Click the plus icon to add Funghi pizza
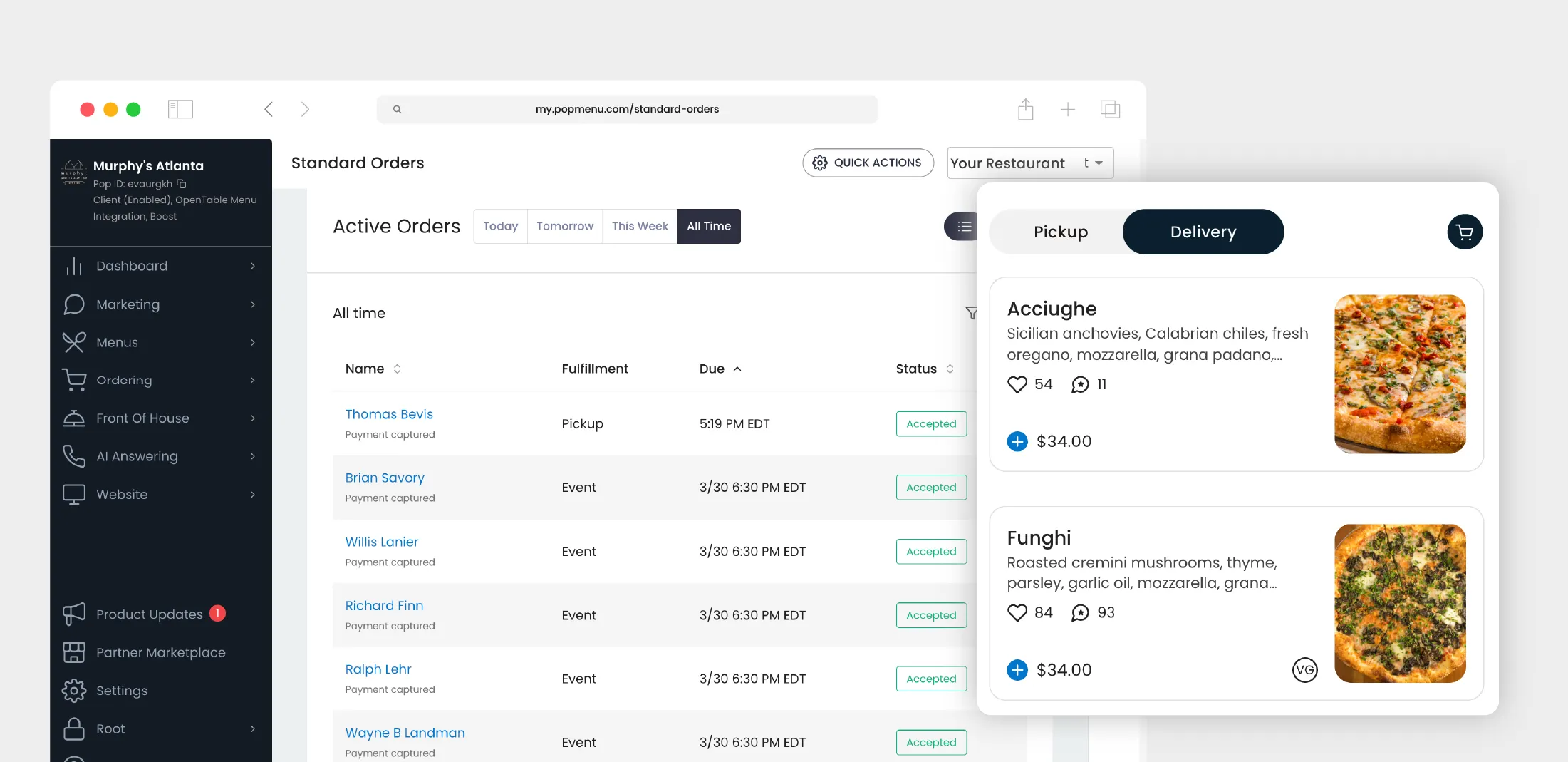The image size is (1568, 762). coord(1017,669)
